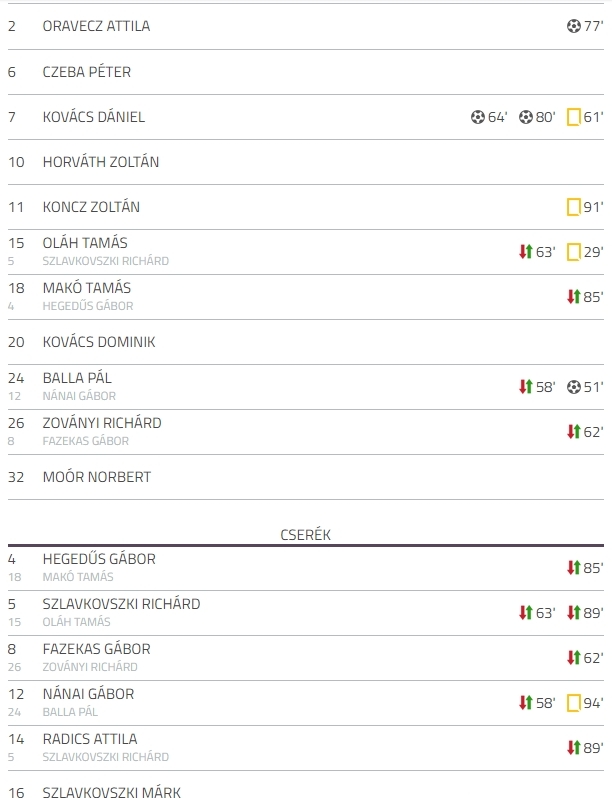Open player Horváth Zoltán's name
612x798 pixels.
[x=101, y=162]
